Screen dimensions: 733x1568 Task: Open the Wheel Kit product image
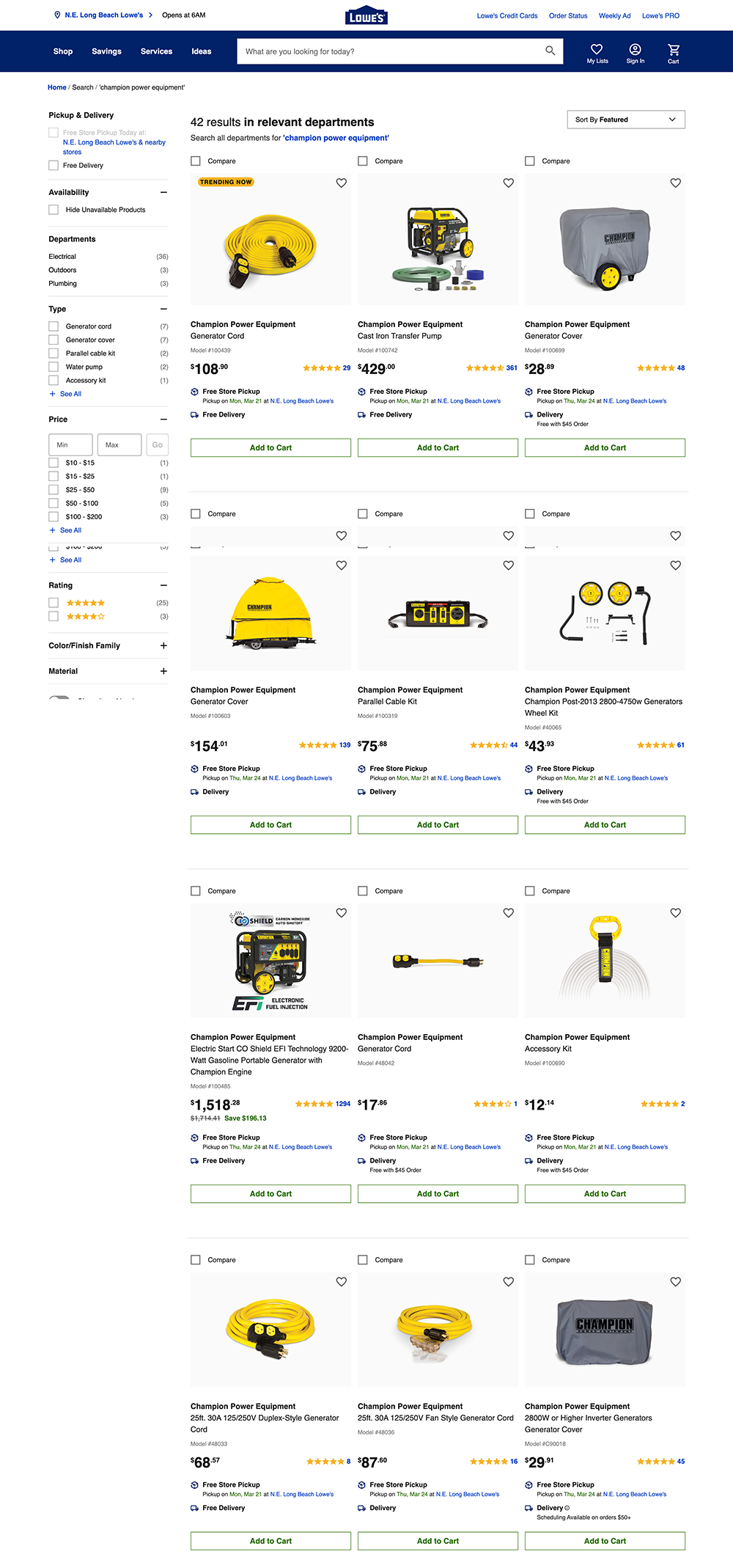point(605,613)
